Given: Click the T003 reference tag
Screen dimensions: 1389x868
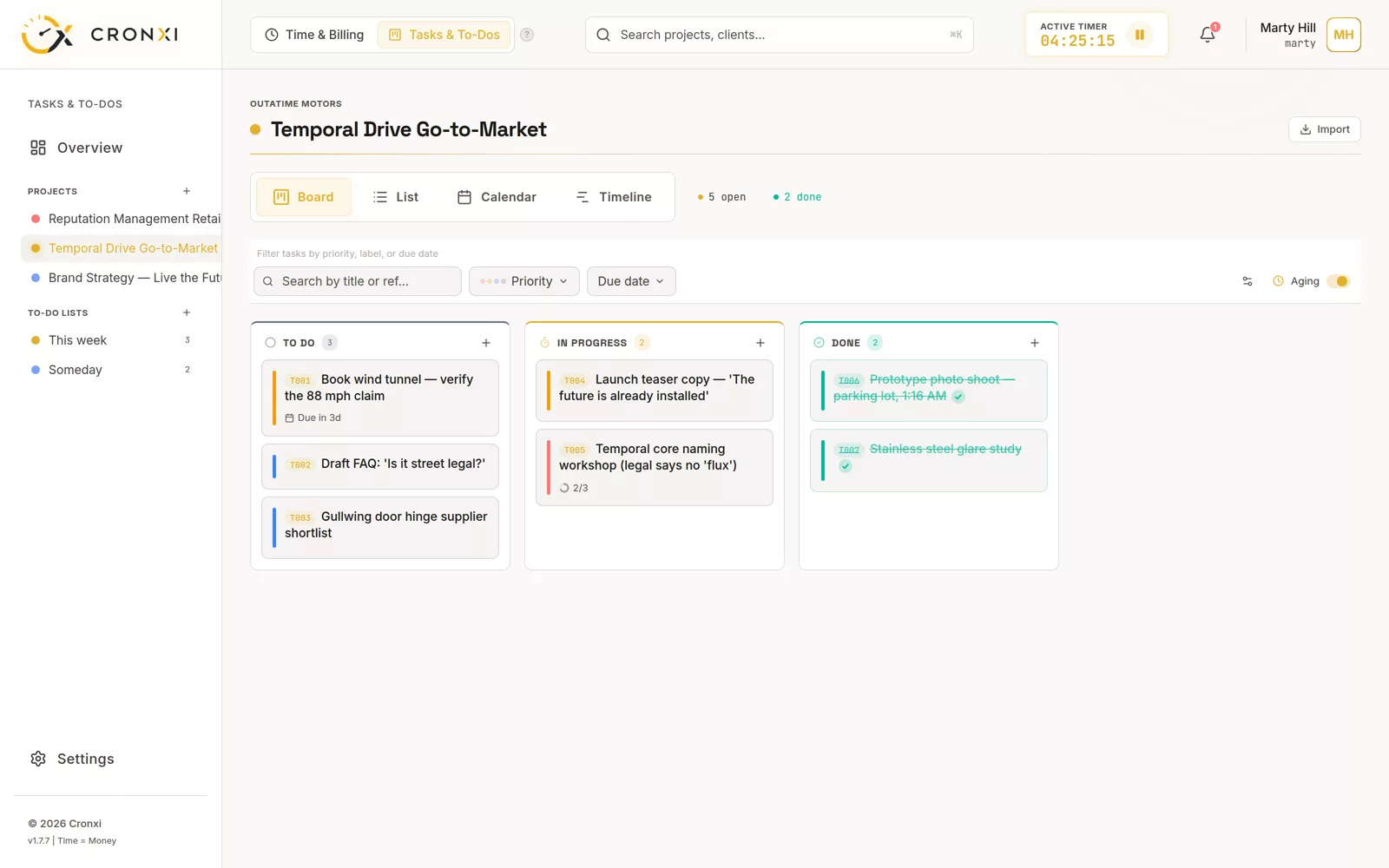Looking at the screenshot, I should pos(300,517).
